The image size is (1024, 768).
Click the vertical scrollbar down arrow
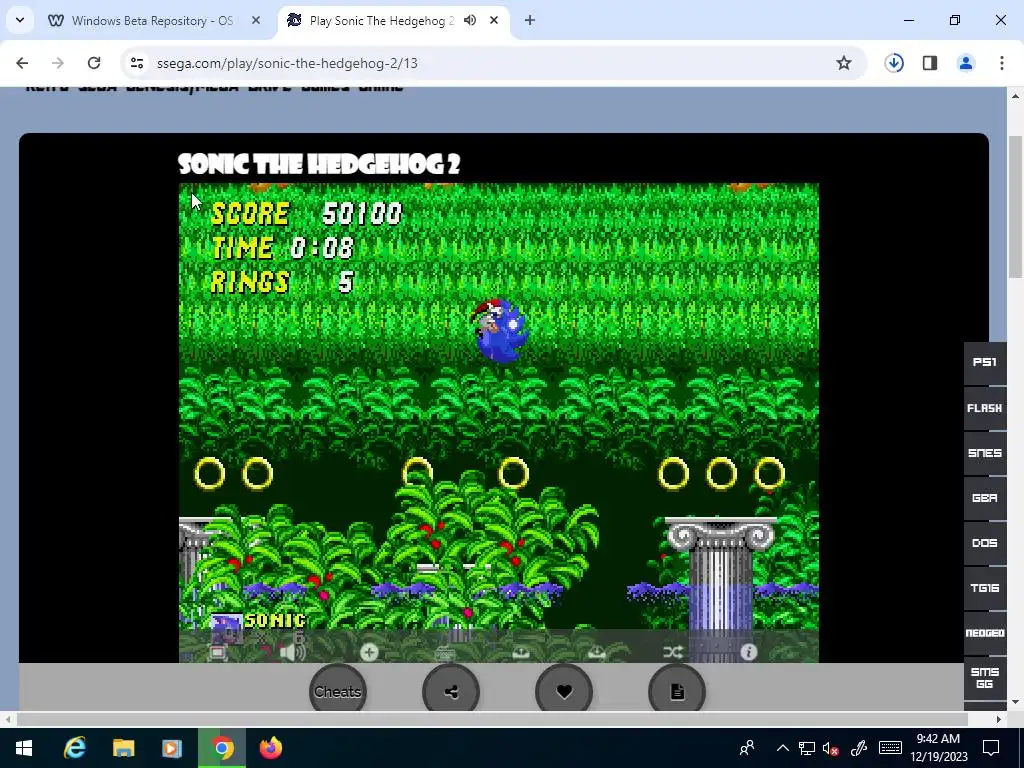[x=1016, y=703]
